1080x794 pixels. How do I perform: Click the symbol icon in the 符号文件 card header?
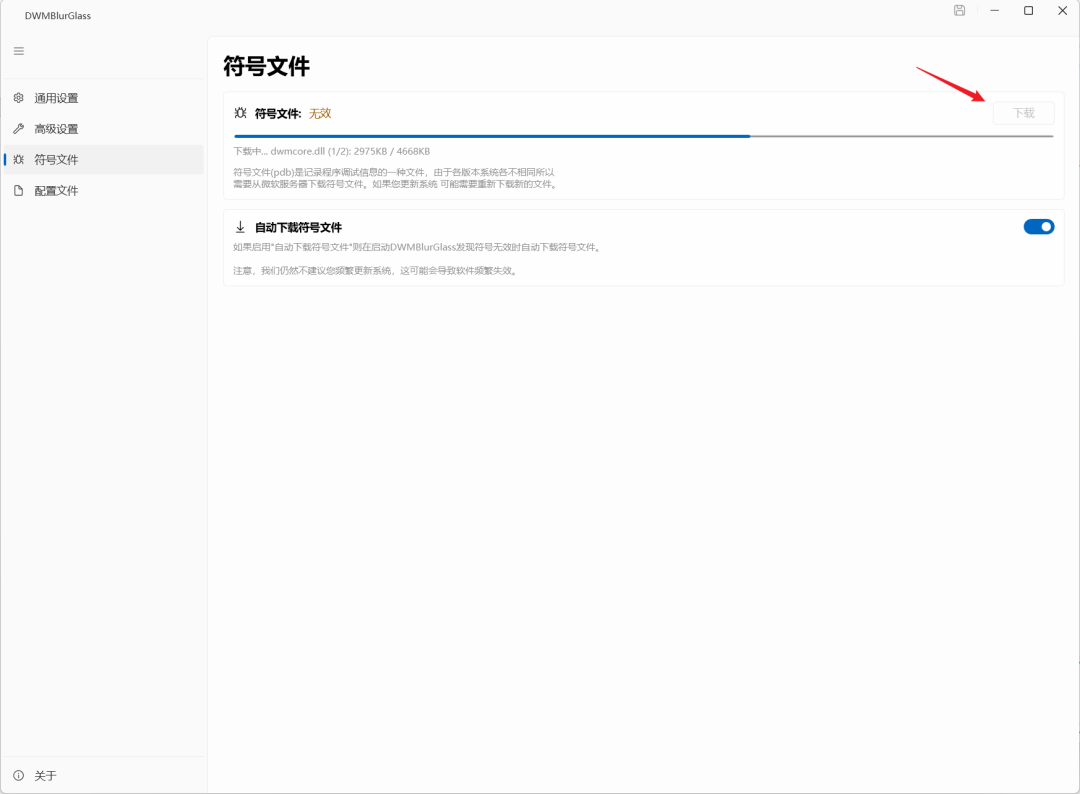(x=240, y=112)
